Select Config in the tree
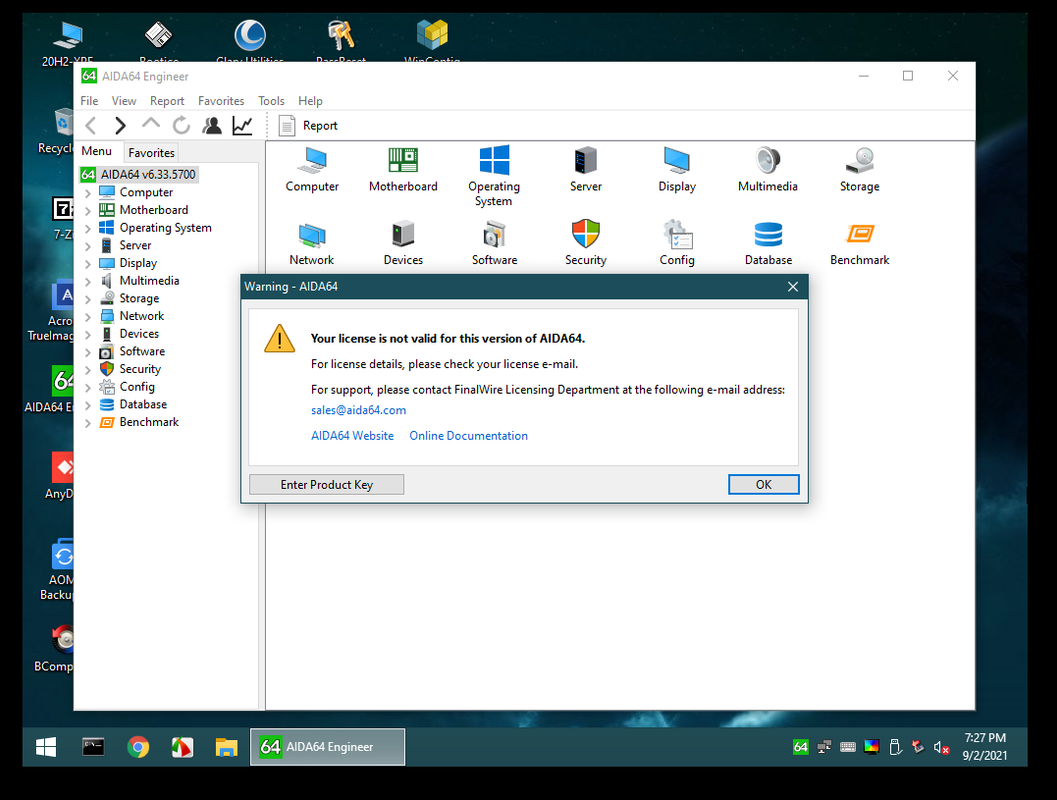This screenshot has height=800, width=1057. [x=137, y=386]
